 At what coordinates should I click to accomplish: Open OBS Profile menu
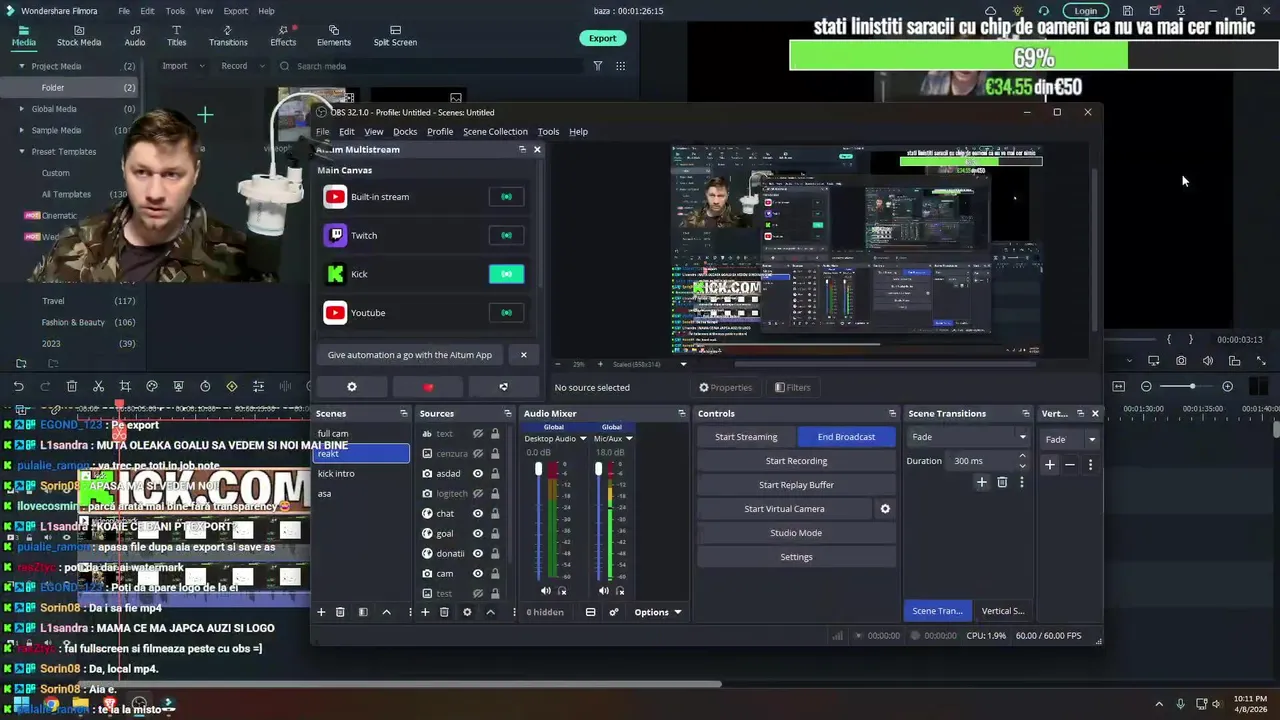(x=440, y=132)
